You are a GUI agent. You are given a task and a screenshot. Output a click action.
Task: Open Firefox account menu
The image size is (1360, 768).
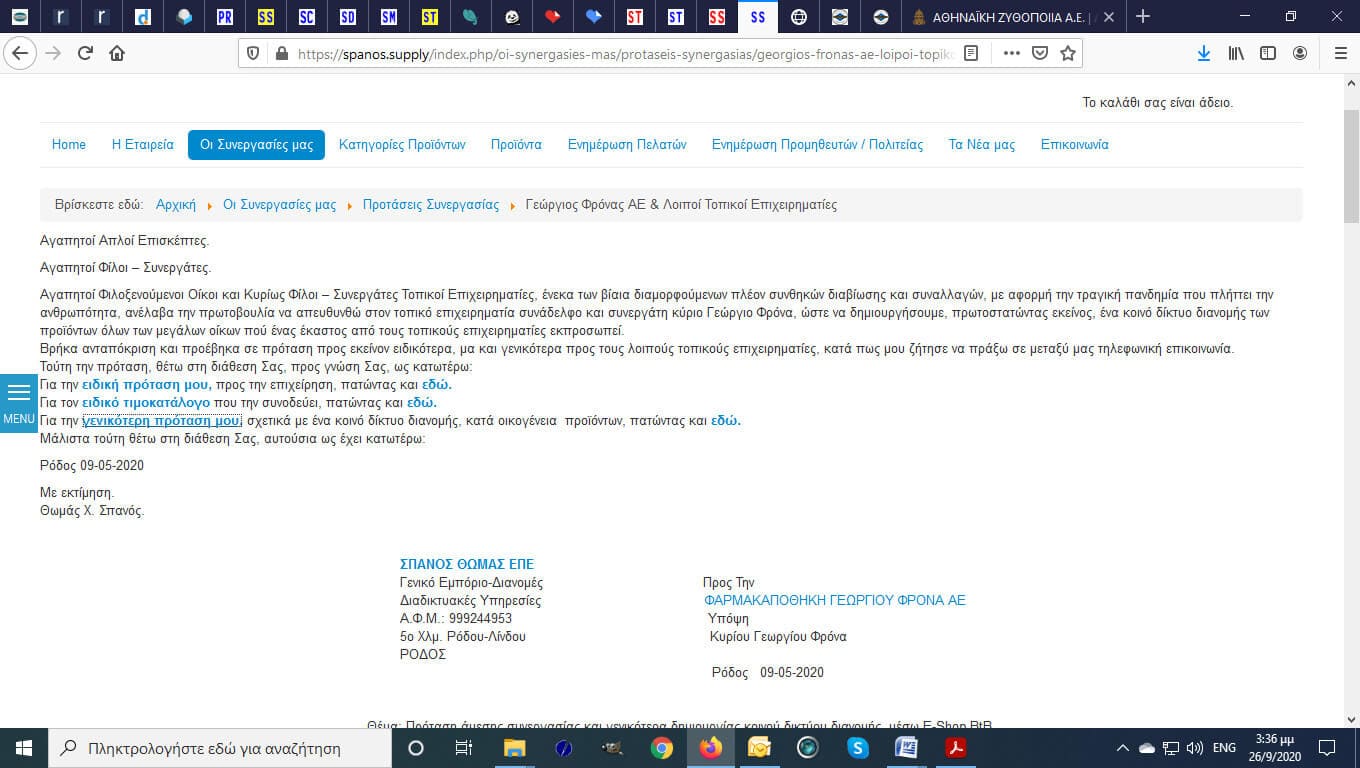[1300, 53]
